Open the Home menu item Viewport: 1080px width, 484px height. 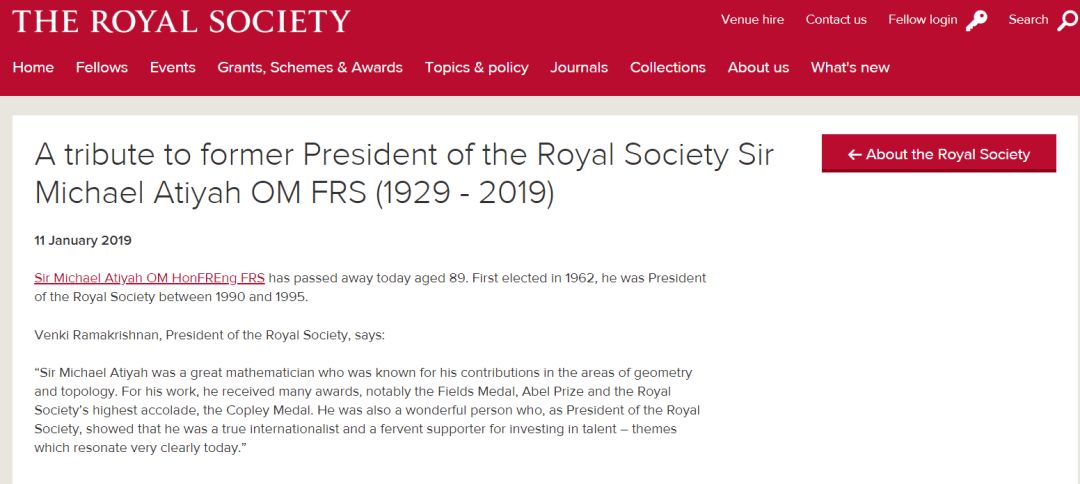point(33,67)
